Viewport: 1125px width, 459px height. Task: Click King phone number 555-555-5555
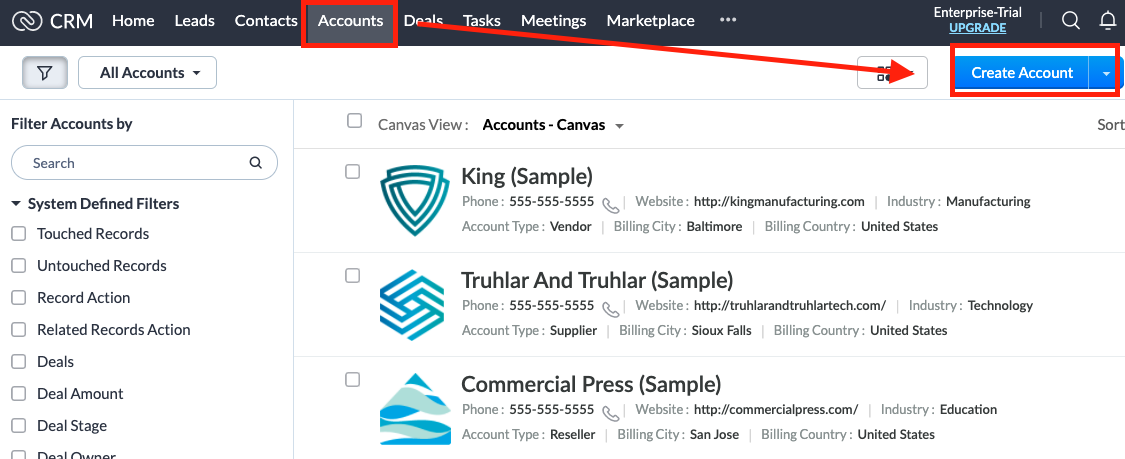point(552,202)
